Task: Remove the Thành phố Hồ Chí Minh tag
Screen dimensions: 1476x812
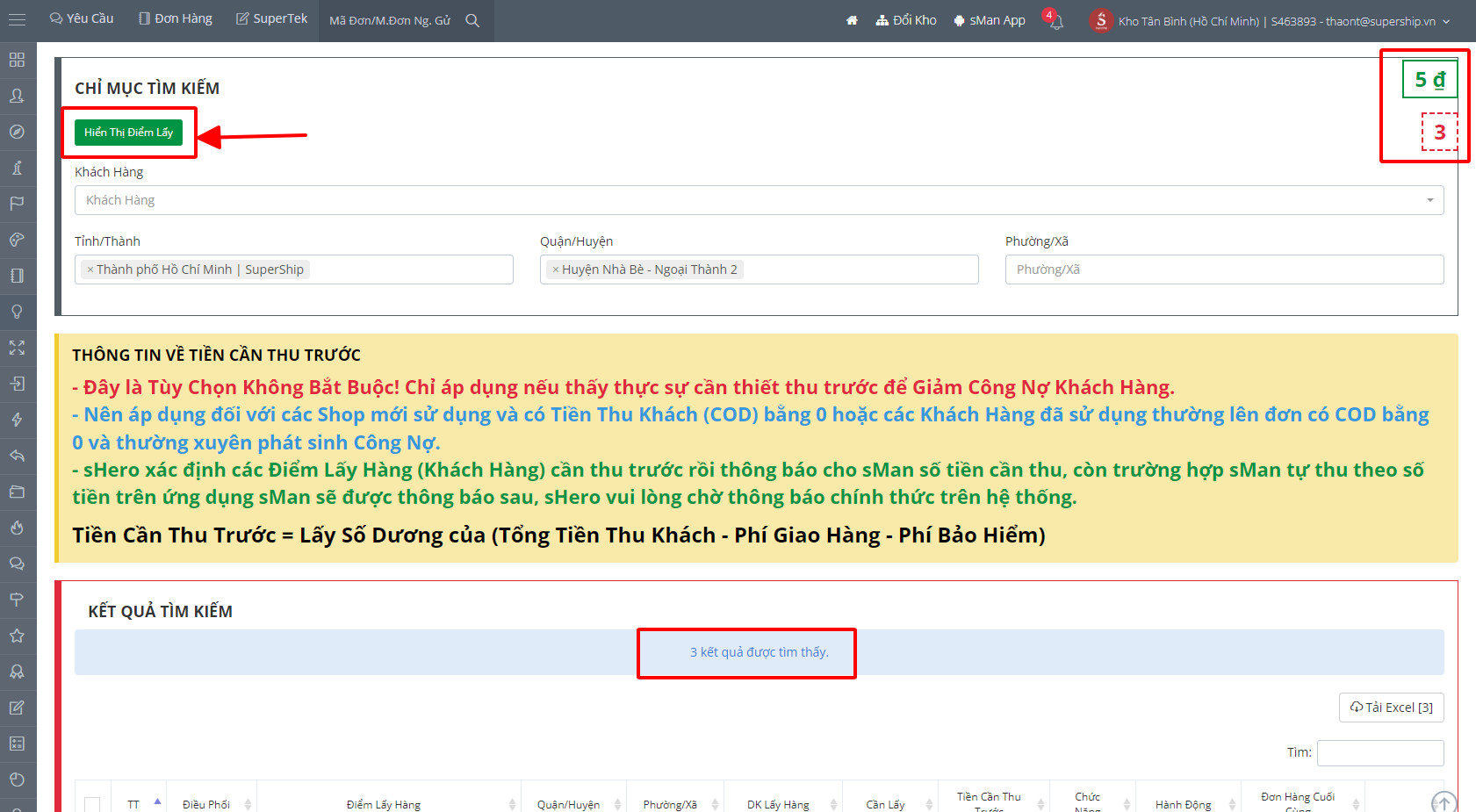Action: (90, 269)
